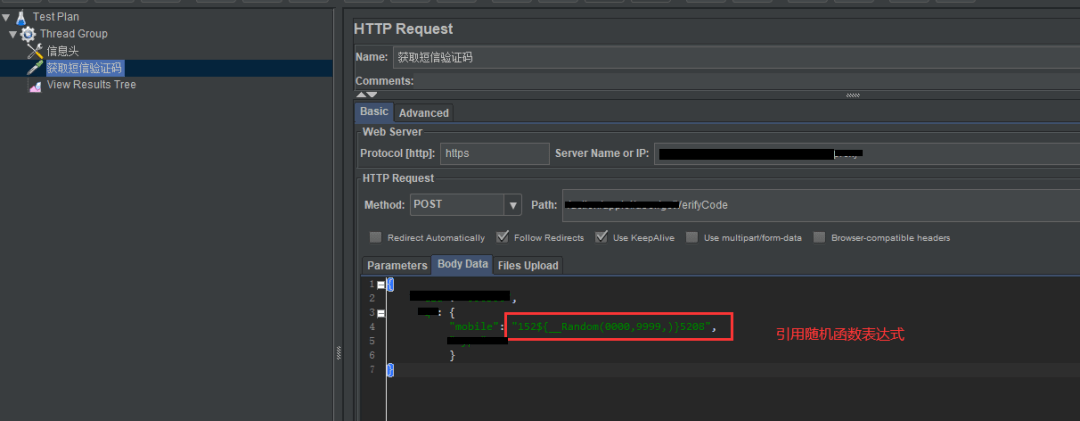The width and height of the screenshot is (1080, 421).
Task: Select View Results Tree in the tree
Action: tap(91, 85)
